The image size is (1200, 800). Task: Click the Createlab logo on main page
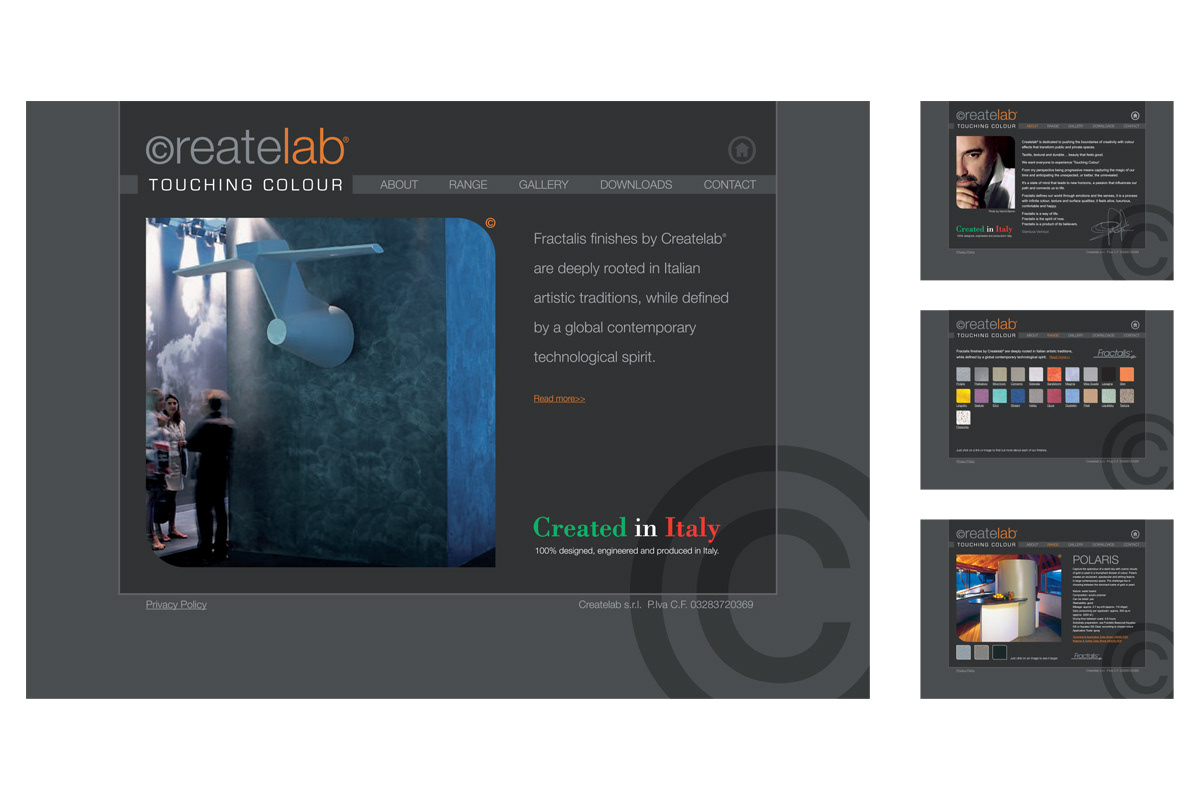(247, 146)
